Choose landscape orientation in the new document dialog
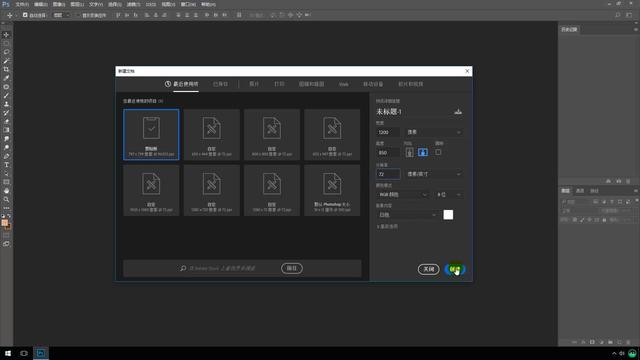640x360 pixels. pos(422,152)
